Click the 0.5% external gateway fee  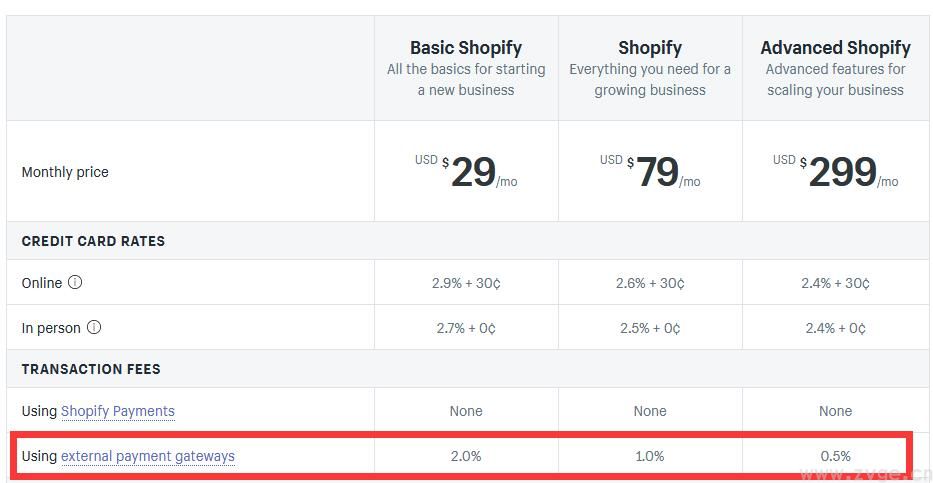[x=835, y=456]
